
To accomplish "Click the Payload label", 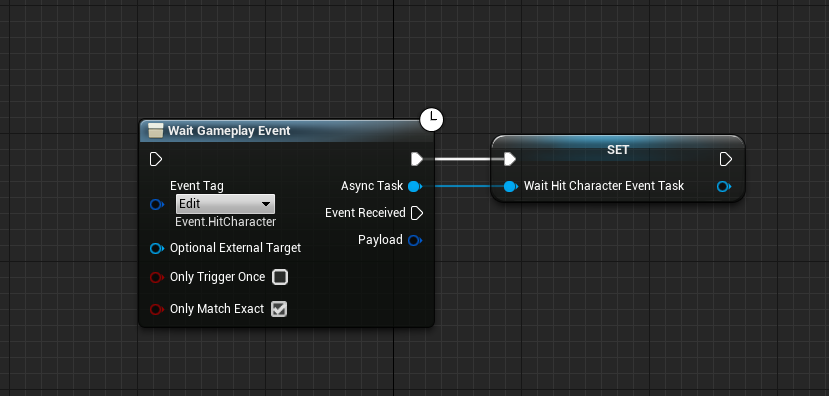I will pyautogui.click(x=380, y=240).
